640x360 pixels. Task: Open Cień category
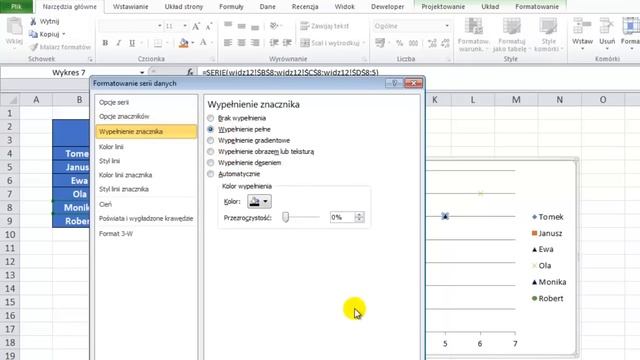[105, 204]
